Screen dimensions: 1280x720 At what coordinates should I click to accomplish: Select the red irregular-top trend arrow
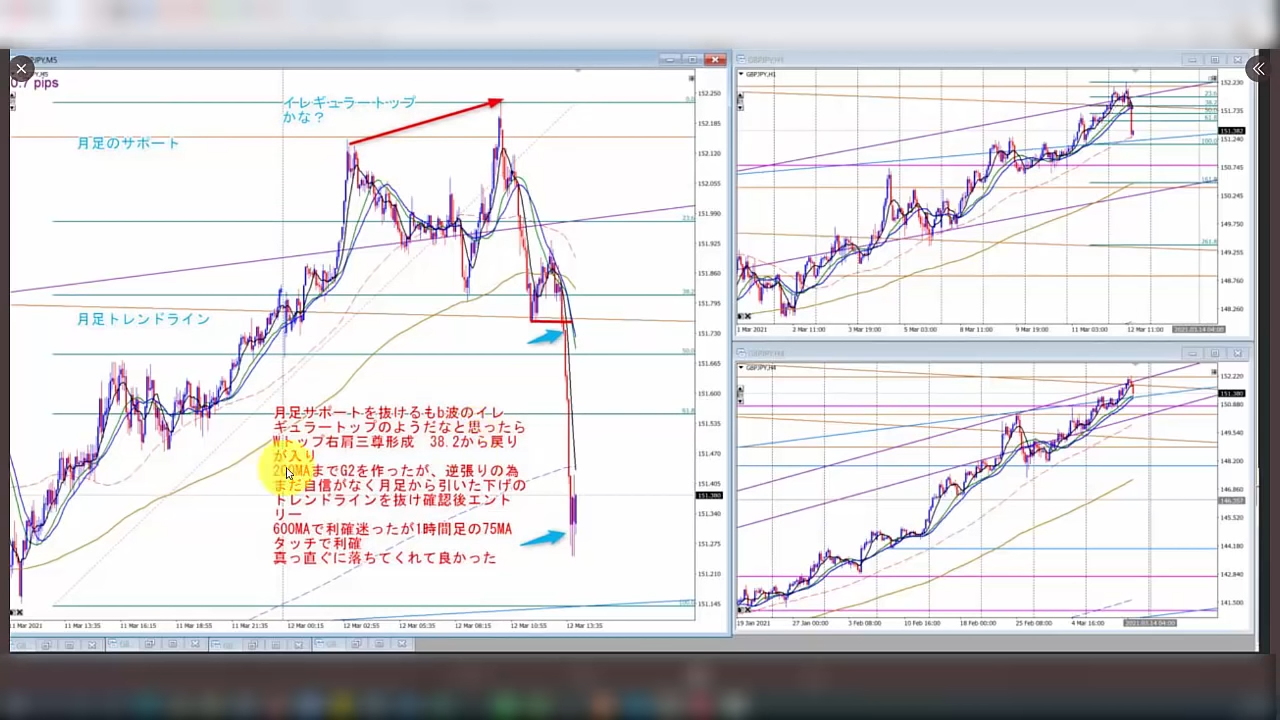425,122
